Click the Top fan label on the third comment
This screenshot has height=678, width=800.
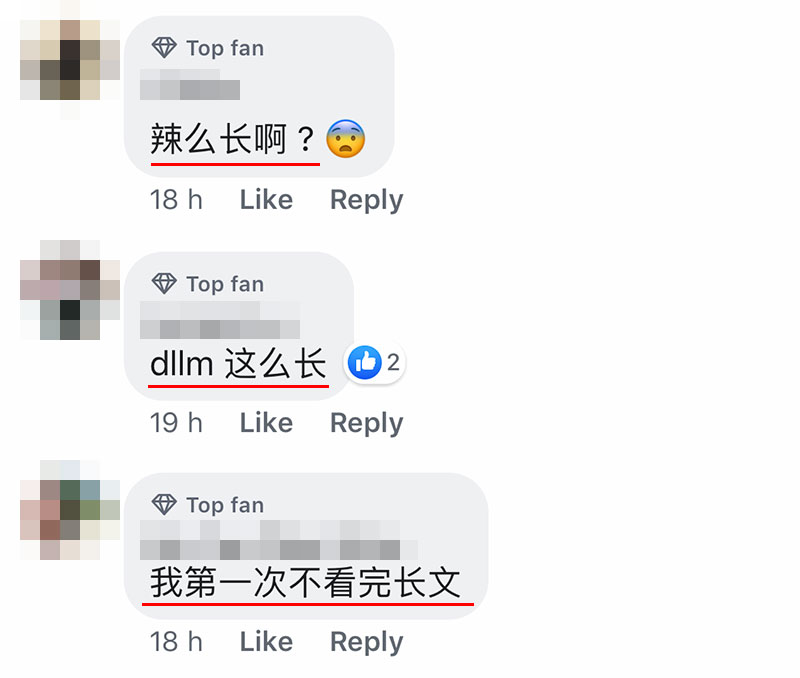pyautogui.click(x=225, y=506)
